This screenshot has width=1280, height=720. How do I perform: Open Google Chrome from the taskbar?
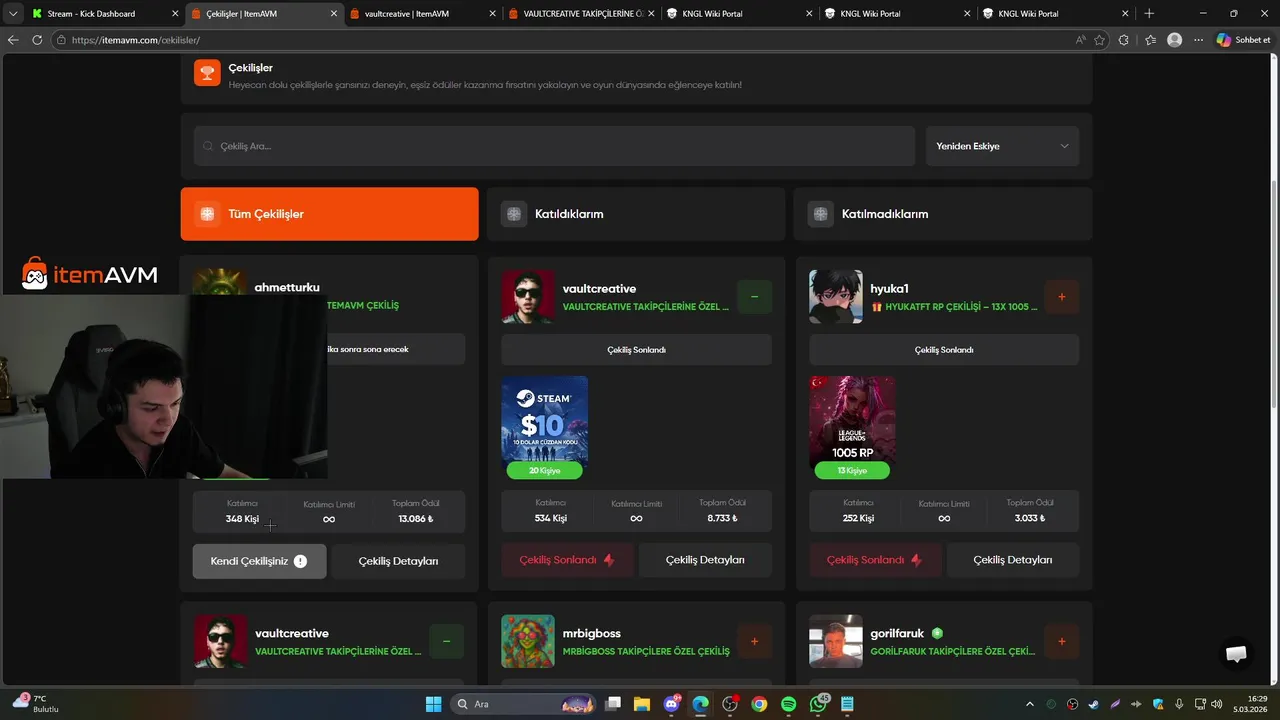tap(760, 704)
